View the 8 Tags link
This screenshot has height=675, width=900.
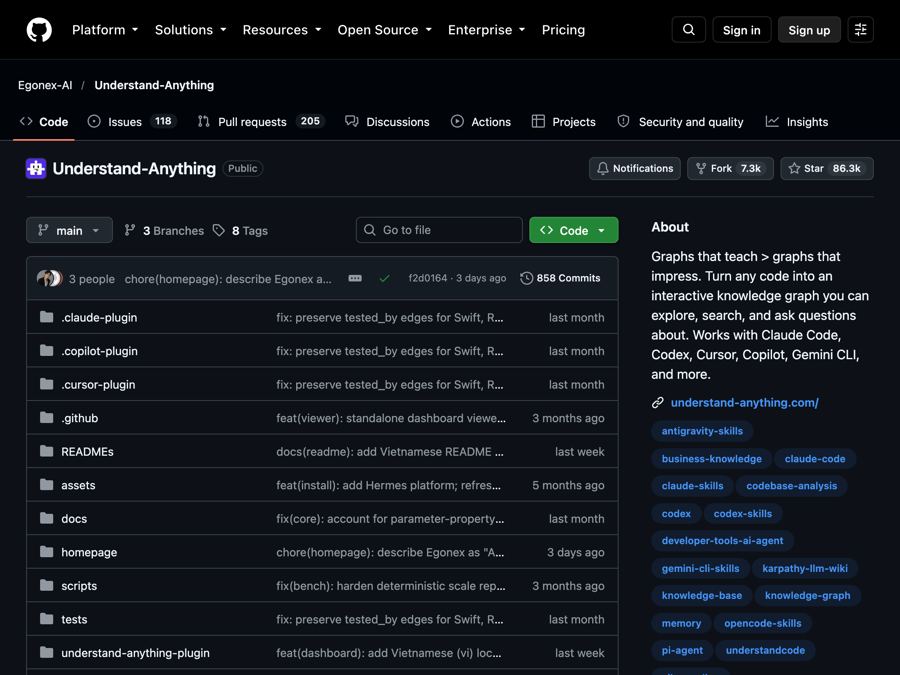240,231
